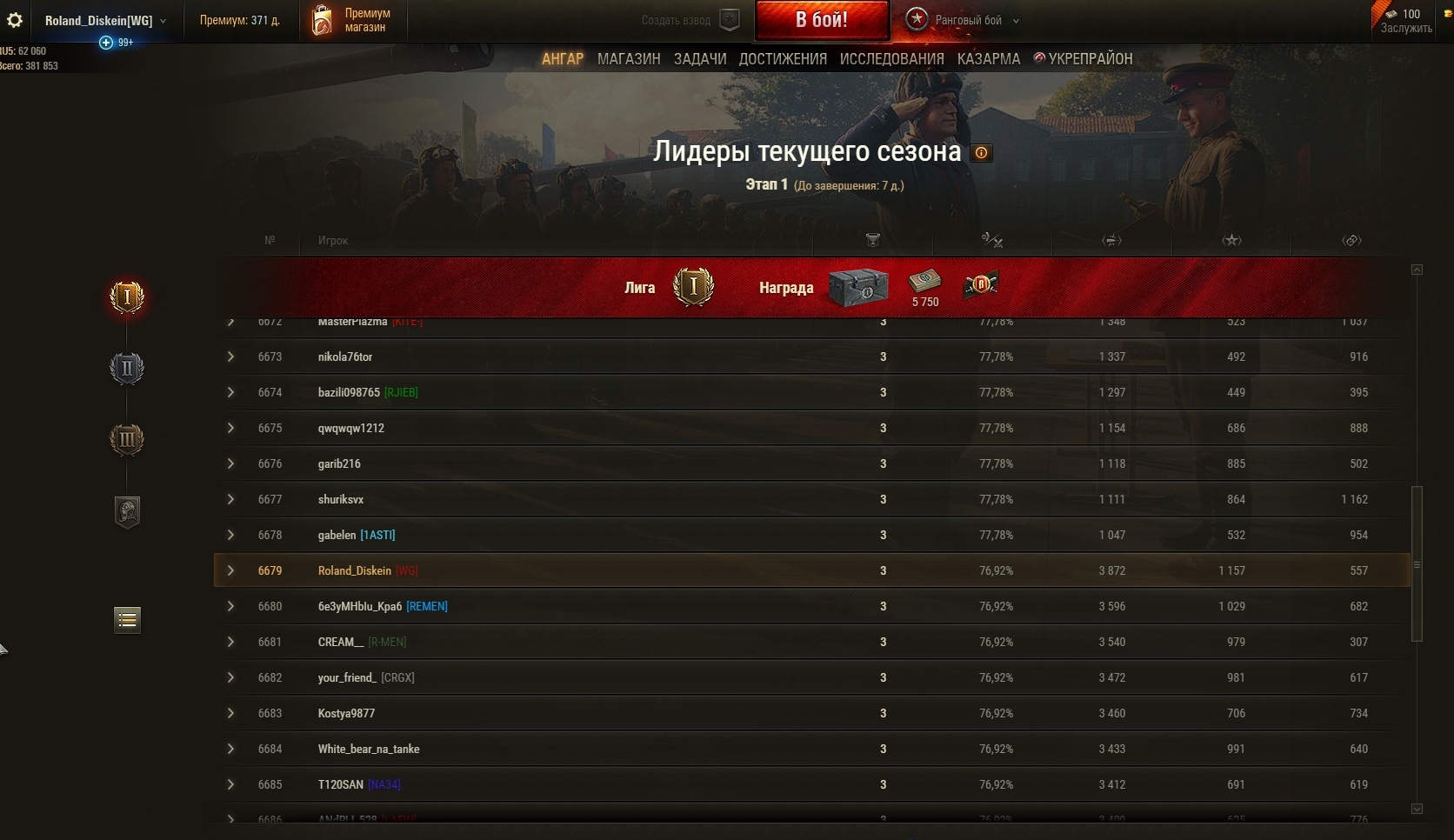Image resolution: width=1454 pixels, height=840 pixels.
Task: Select League II badge in sidebar
Action: [127, 368]
